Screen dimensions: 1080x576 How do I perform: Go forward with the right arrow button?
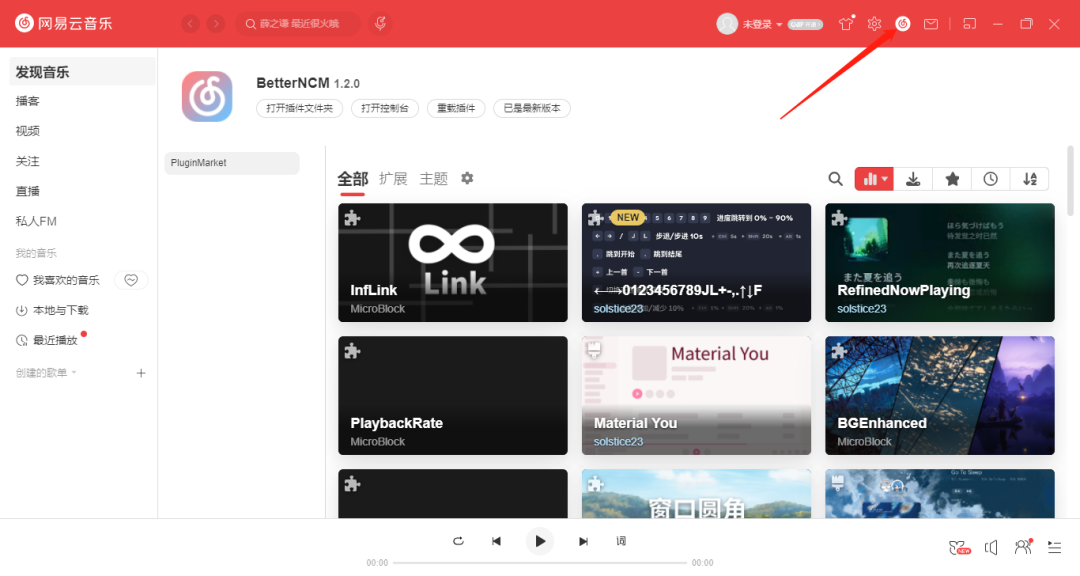point(216,24)
